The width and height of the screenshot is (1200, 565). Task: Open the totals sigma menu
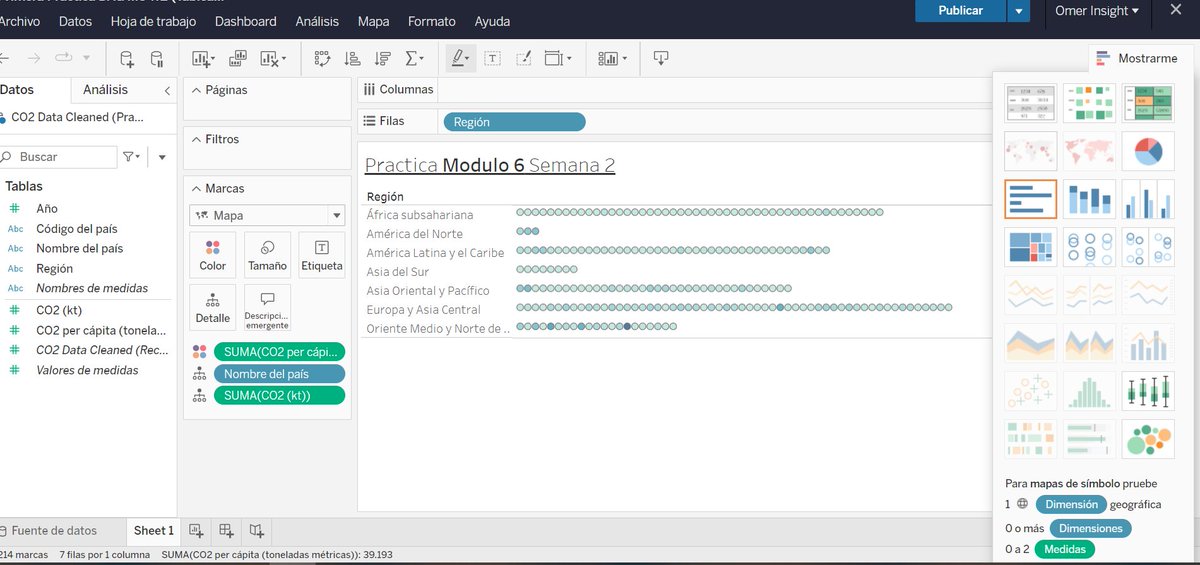414,59
